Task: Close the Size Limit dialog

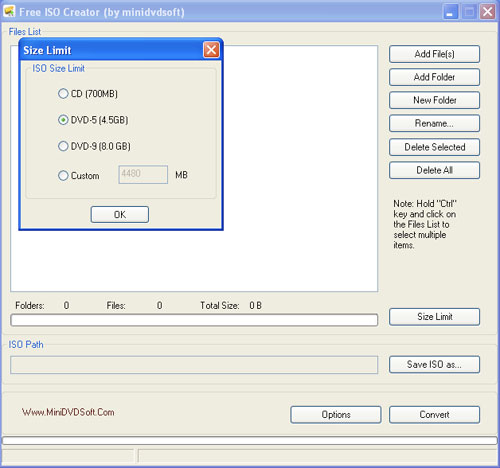Action: (211, 50)
